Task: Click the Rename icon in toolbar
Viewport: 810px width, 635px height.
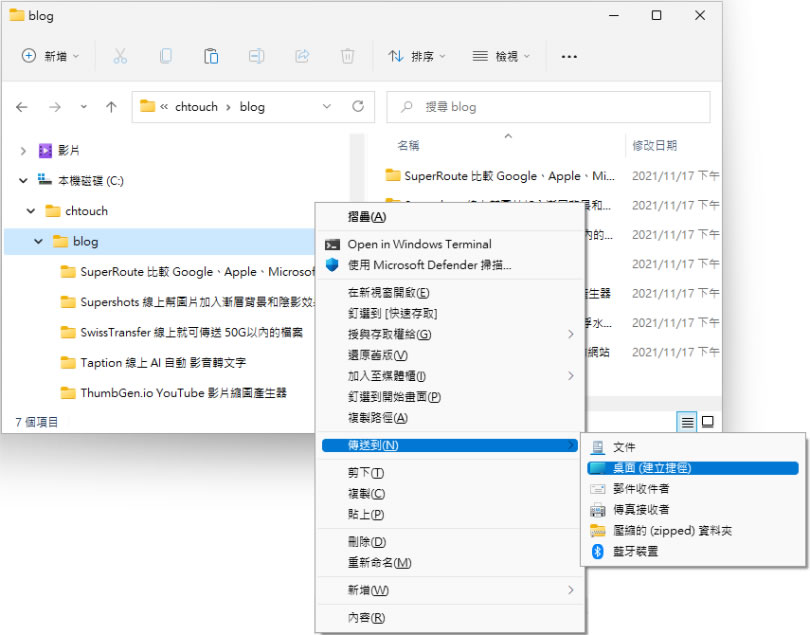Action: [256, 56]
